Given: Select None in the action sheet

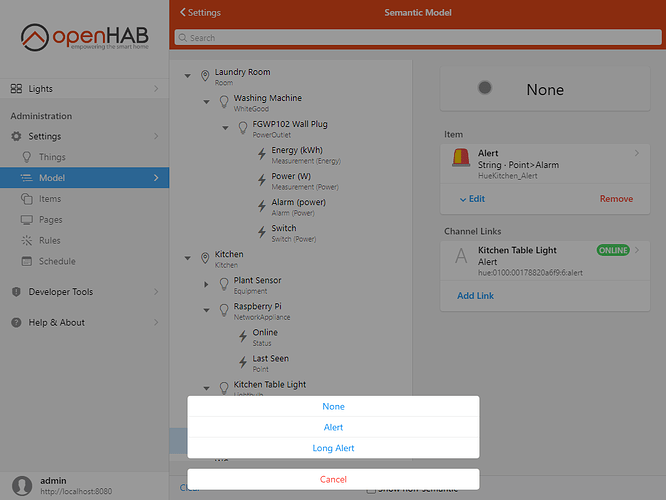Looking at the screenshot, I should (x=333, y=406).
